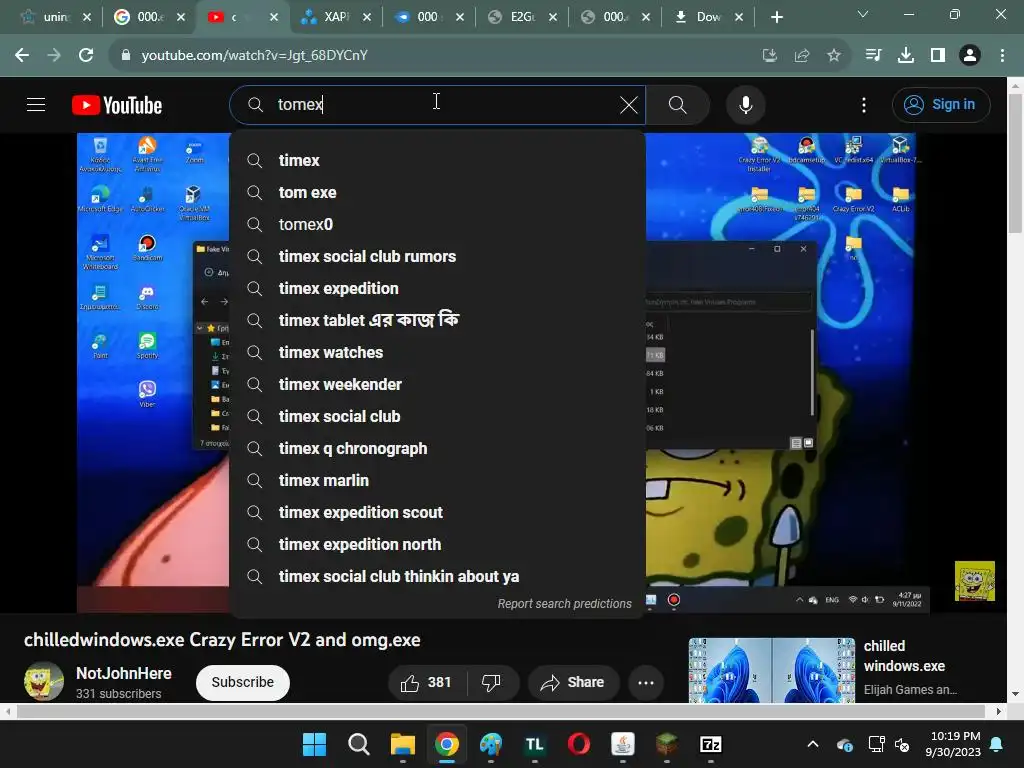The image size is (1024, 768).
Task: Install app icon in the address bar
Action: [769, 55]
